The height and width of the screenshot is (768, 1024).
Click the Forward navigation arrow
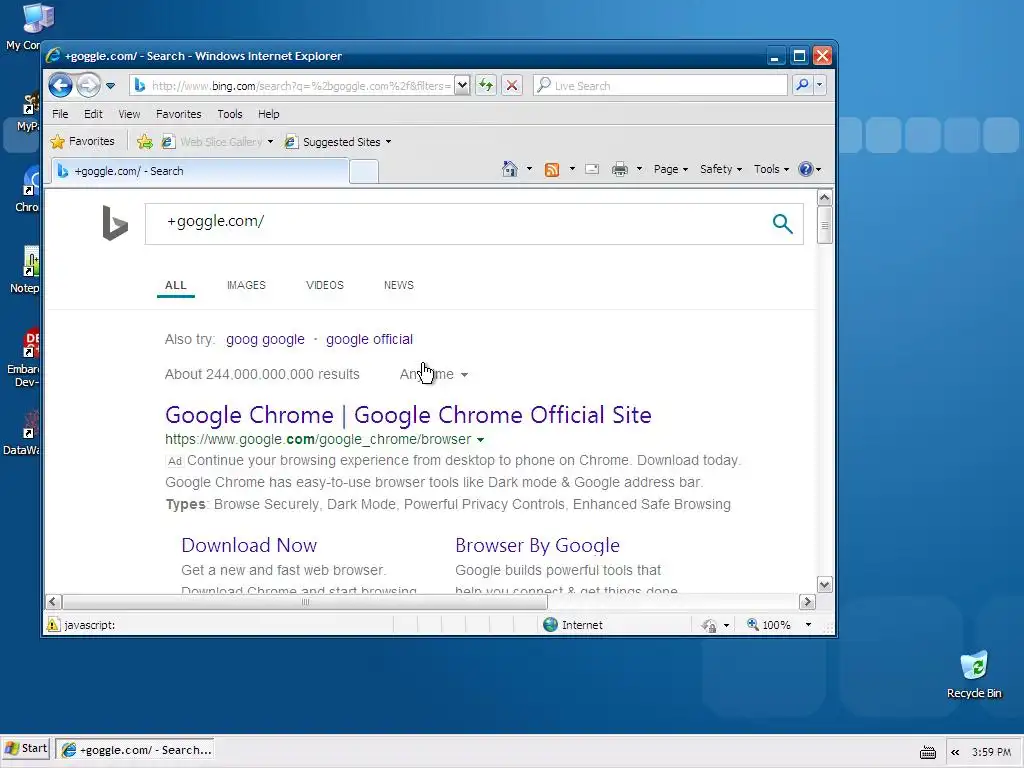88,85
